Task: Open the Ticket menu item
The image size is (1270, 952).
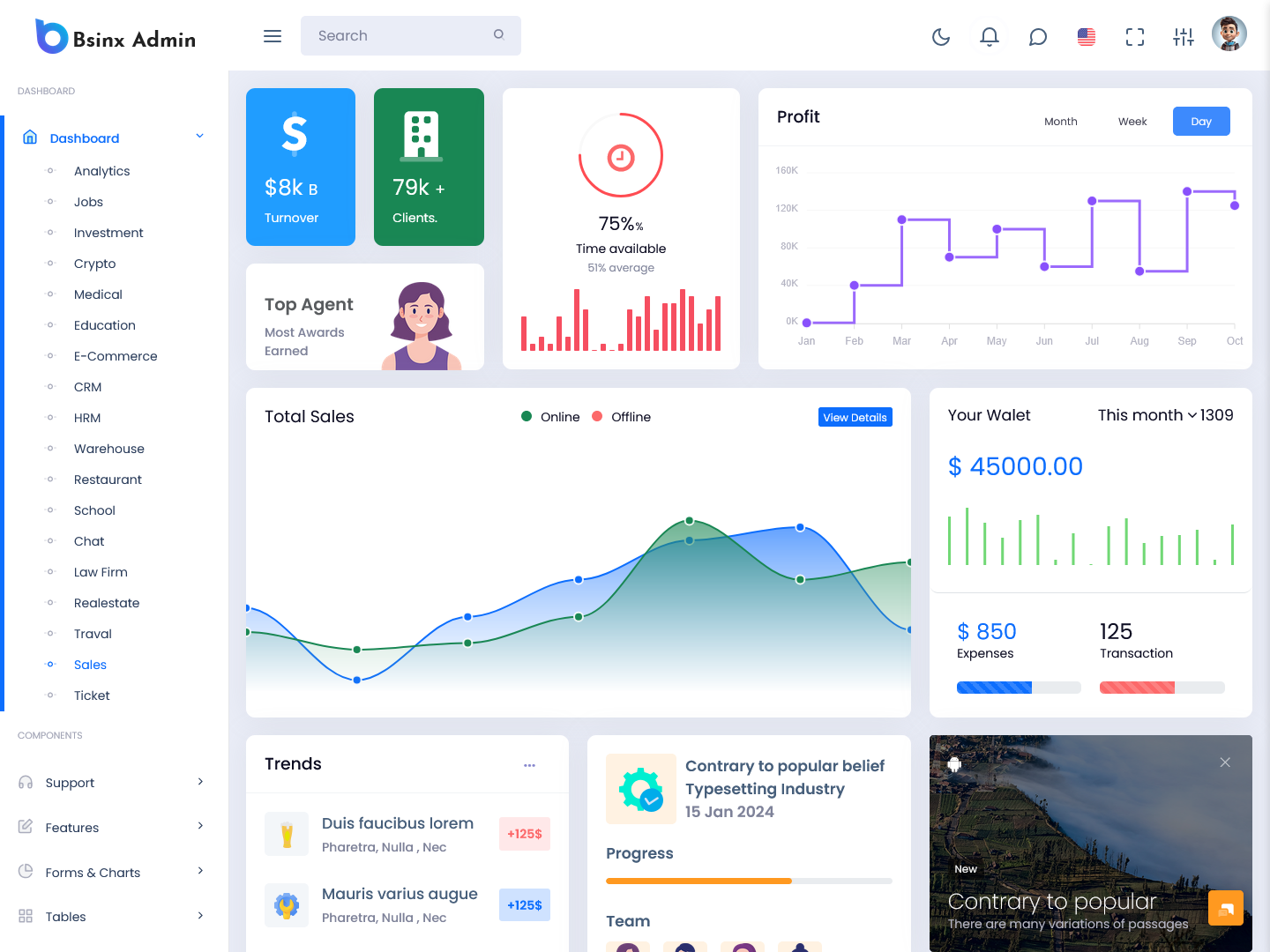Action: click(x=92, y=695)
